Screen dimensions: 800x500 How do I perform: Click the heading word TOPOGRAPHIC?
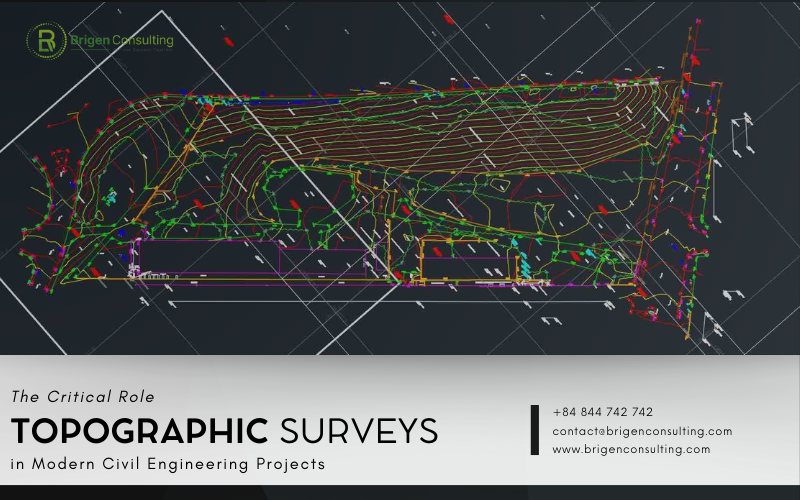pyautogui.click(x=139, y=431)
